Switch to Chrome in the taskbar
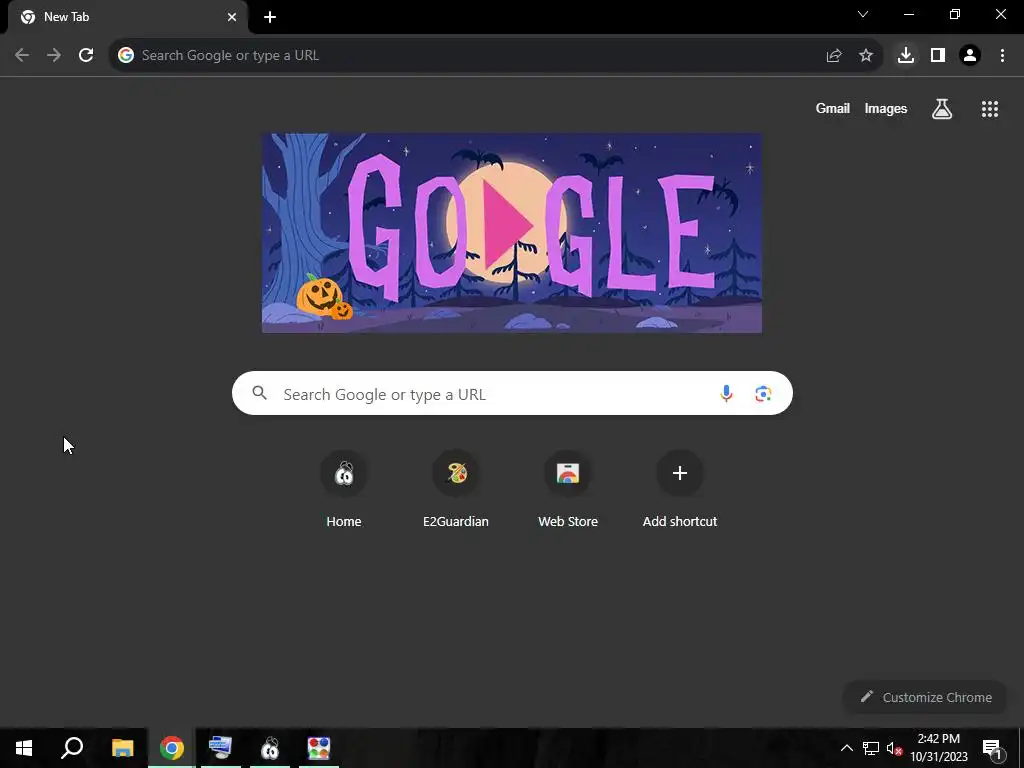This screenshot has width=1024, height=768. point(172,748)
